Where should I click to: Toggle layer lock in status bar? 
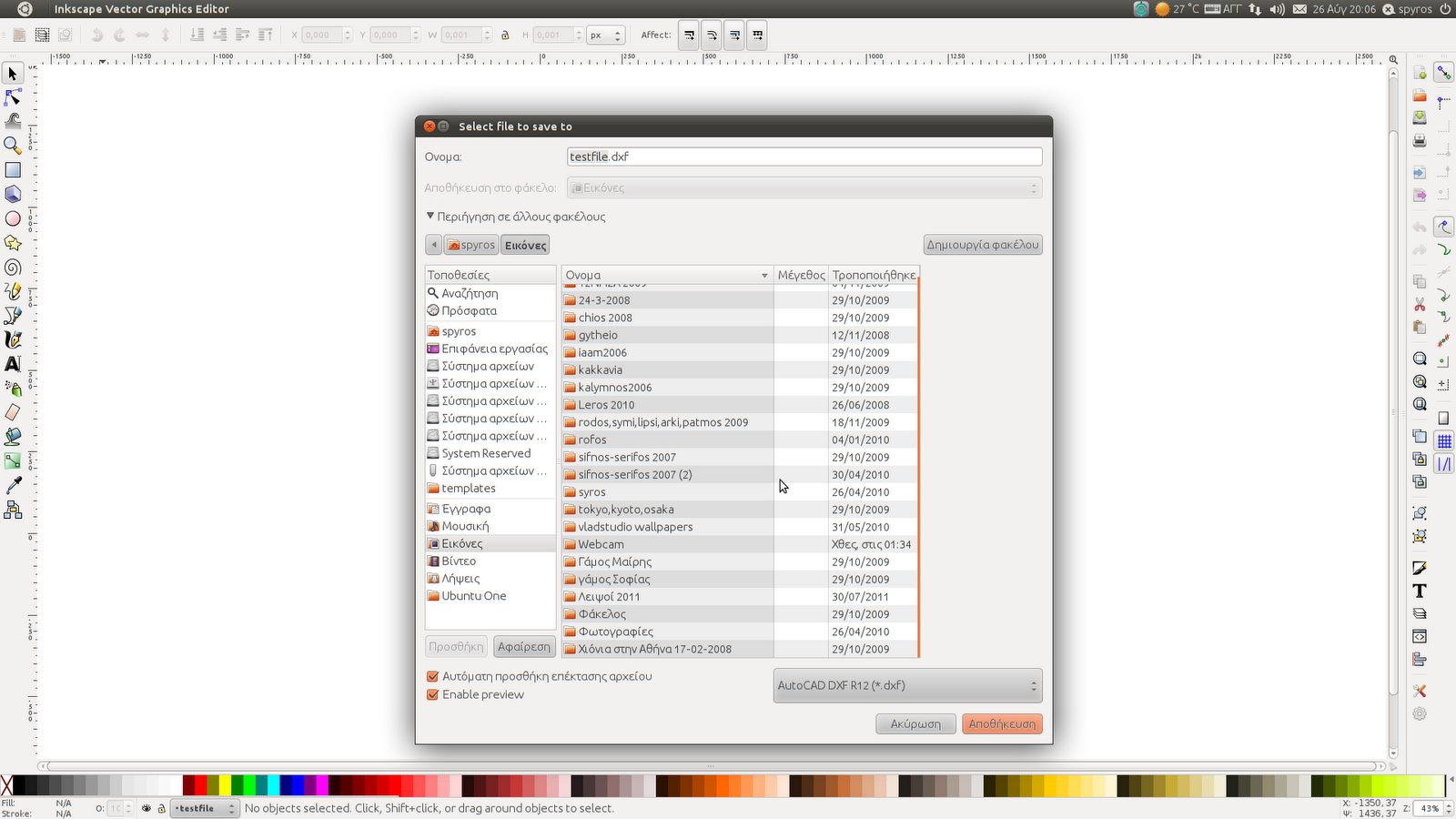(162, 808)
